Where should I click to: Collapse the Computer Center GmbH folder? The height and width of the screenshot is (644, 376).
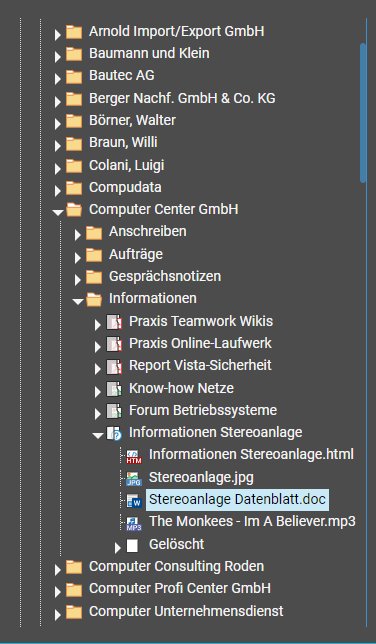(x=58, y=212)
